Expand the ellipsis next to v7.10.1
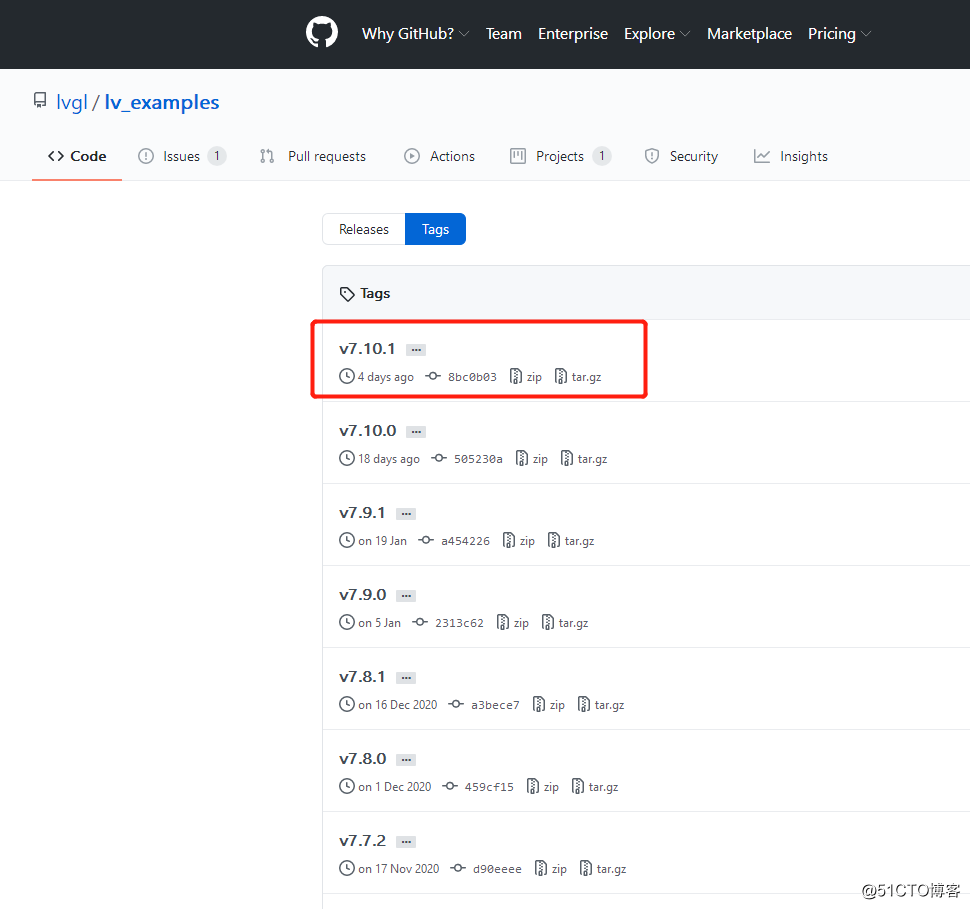 pos(416,350)
